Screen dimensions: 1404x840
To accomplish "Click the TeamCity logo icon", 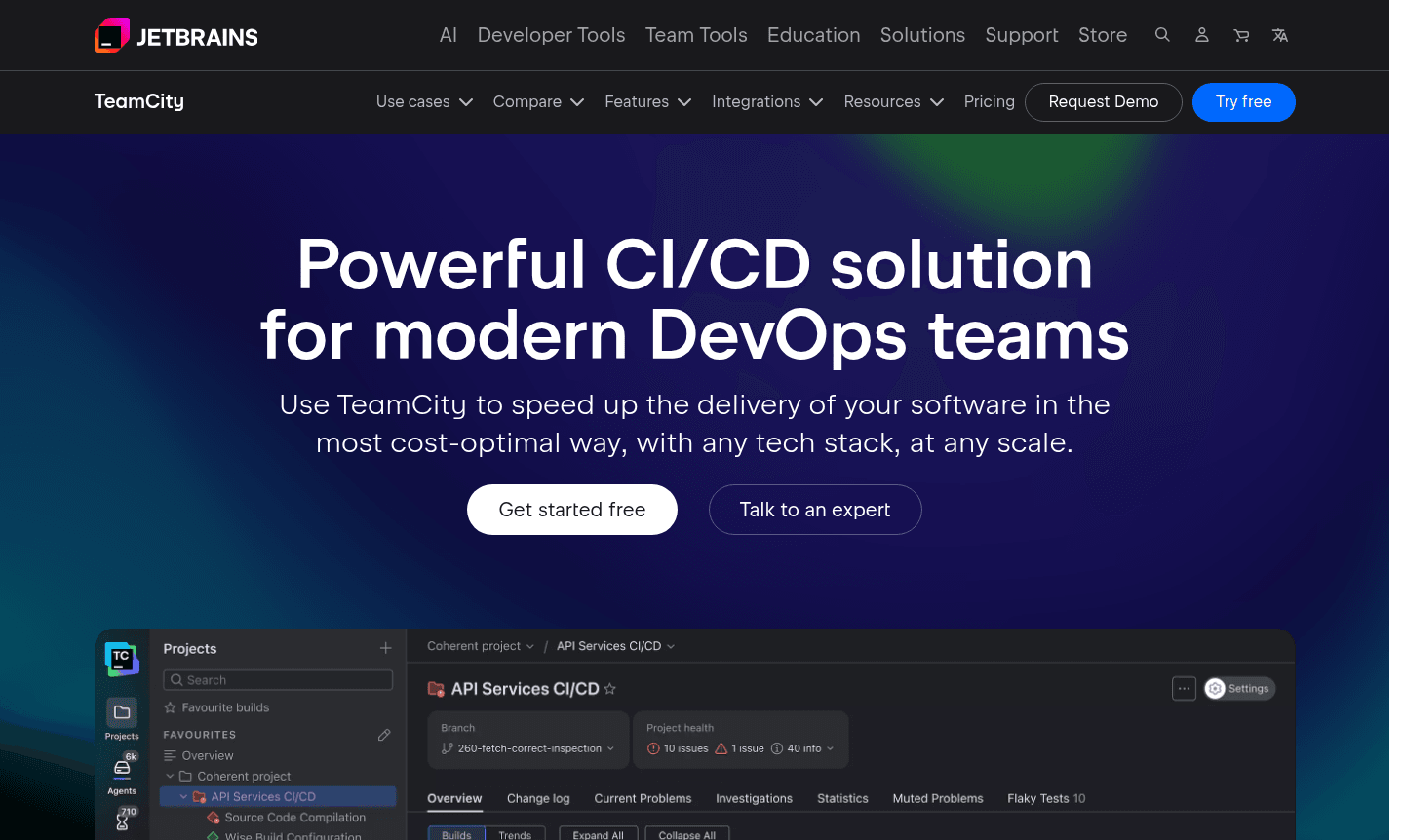I will tap(121, 659).
